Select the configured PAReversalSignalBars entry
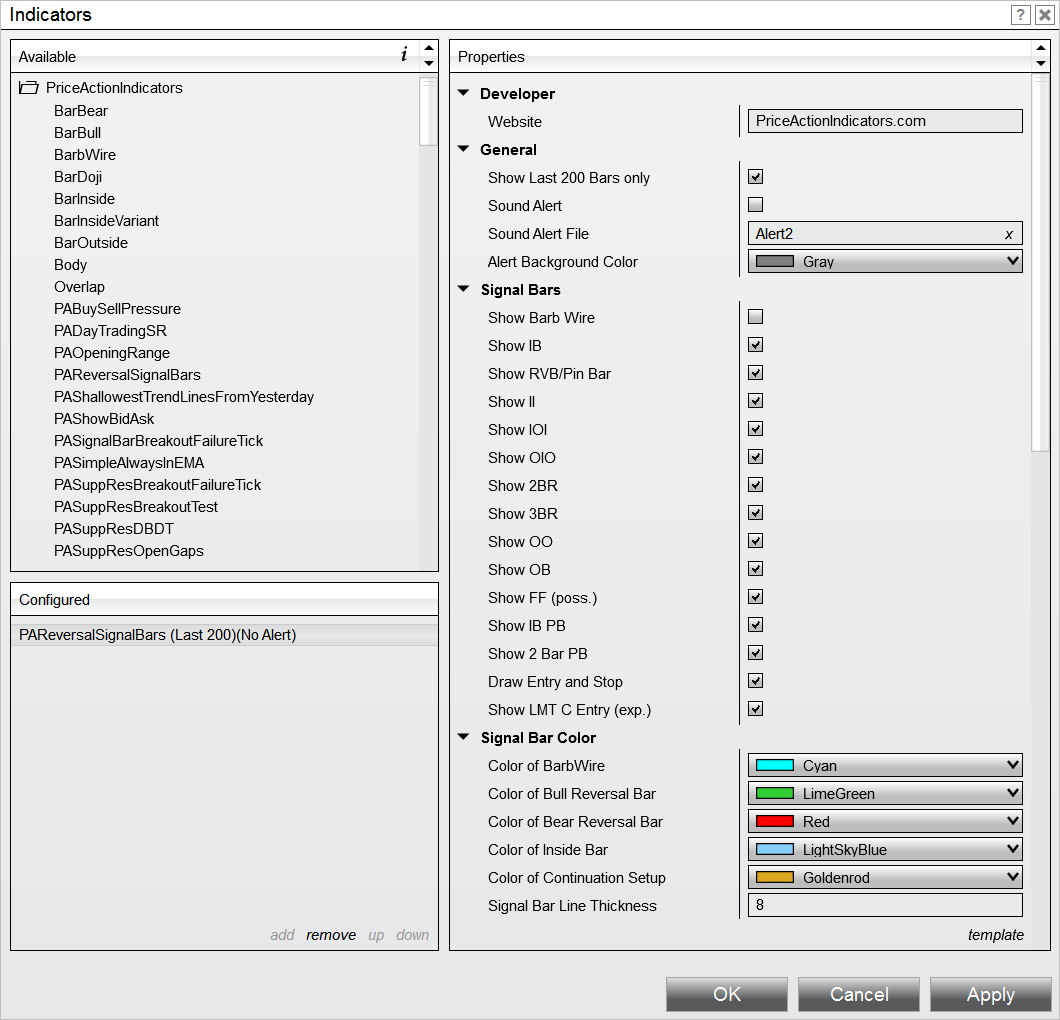The image size is (1060, 1020). click(158, 635)
